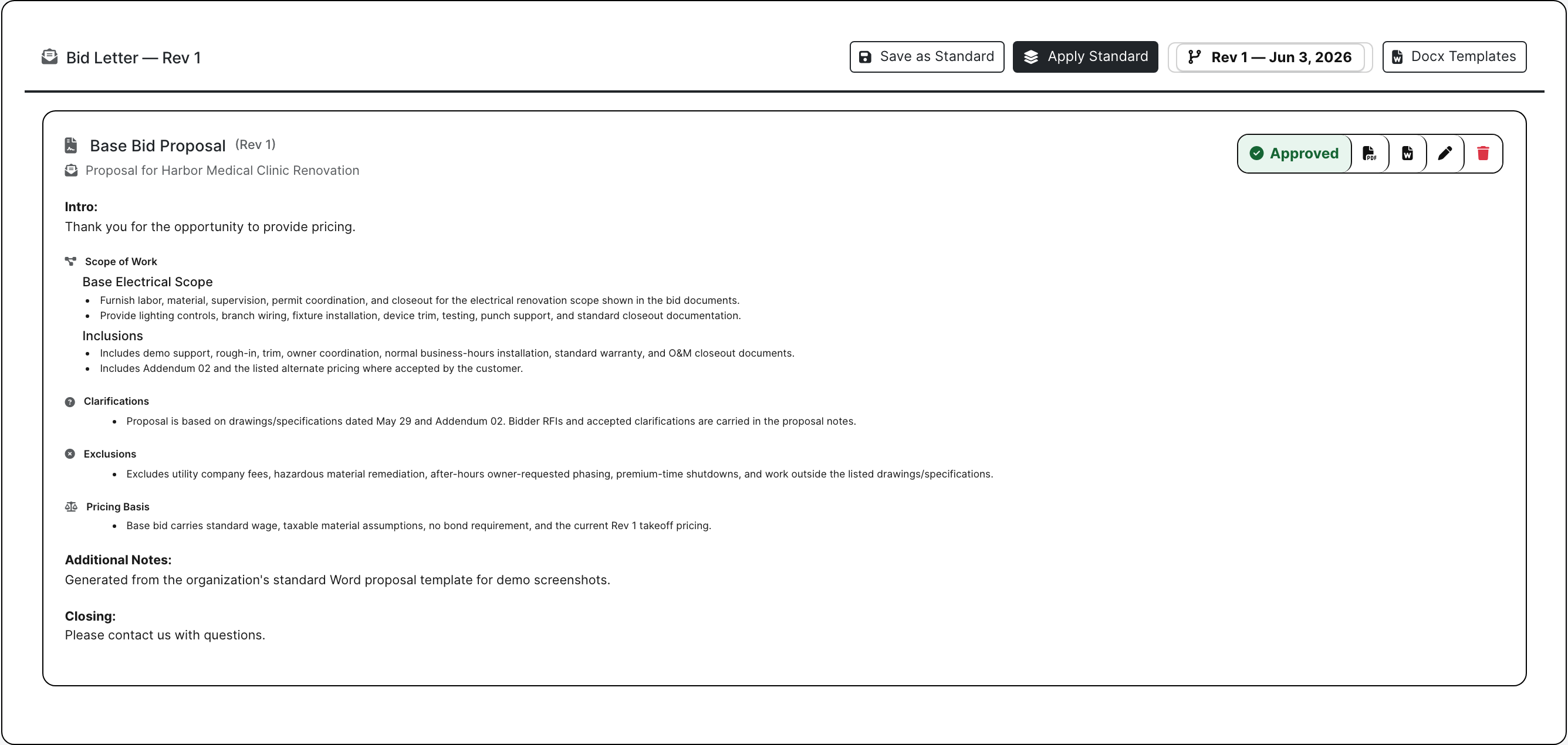Image resolution: width=1568 pixels, height=745 pixels.
Task: Click the '(Rev 1)' label next to title
Action: click(x=256, y=145)
